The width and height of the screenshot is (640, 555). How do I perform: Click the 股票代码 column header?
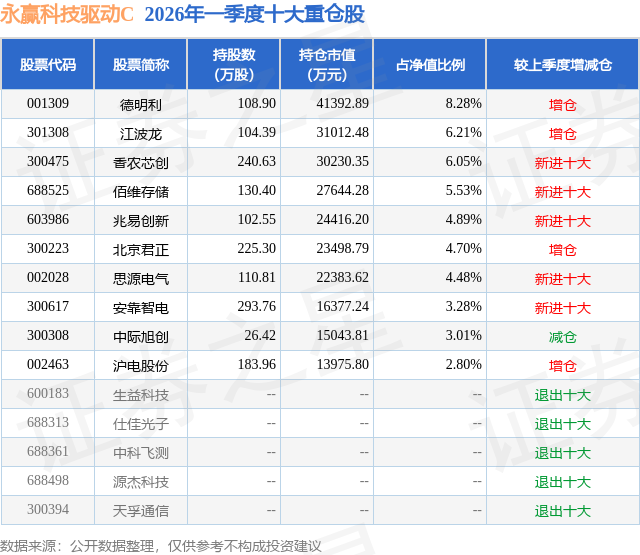coord(48,64)
